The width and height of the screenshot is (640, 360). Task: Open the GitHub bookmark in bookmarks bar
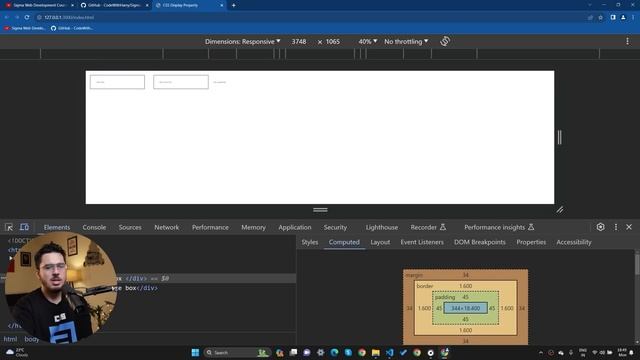coord(72,28)
